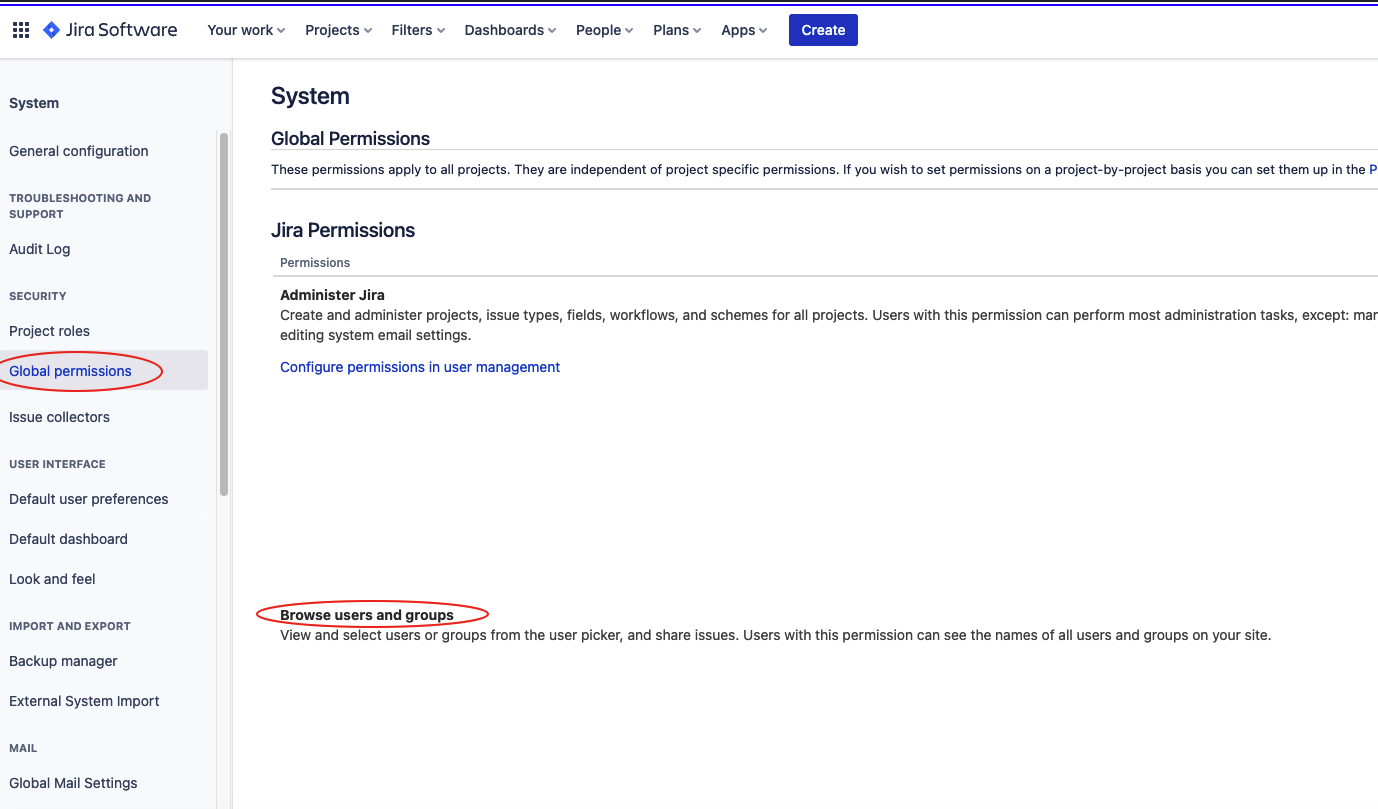
Task: Open Default dashboard settings
Action: (68, 539)
